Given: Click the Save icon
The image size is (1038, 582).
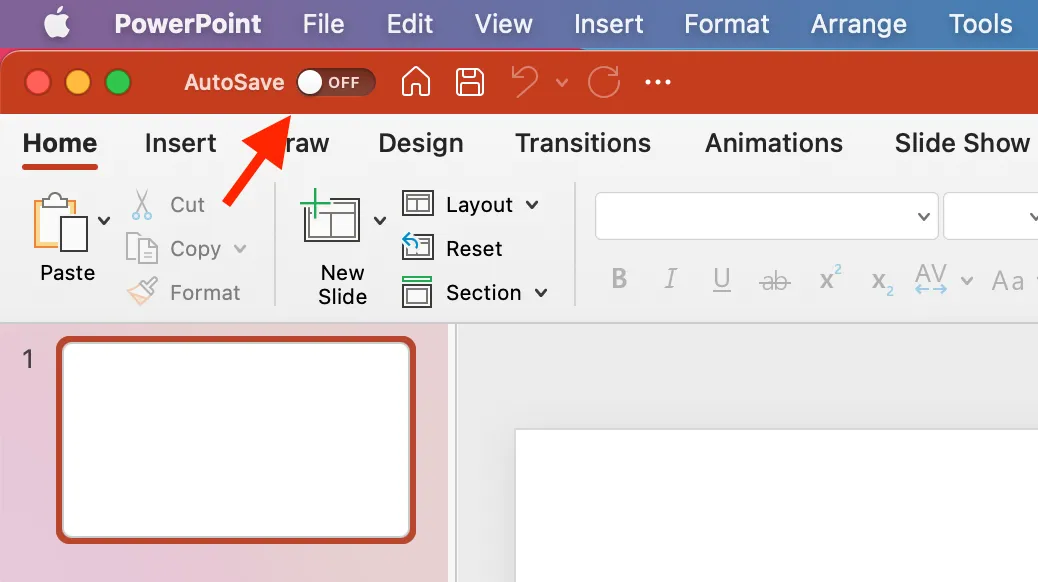Looking at the screenshot, I should tap(469, 82).
